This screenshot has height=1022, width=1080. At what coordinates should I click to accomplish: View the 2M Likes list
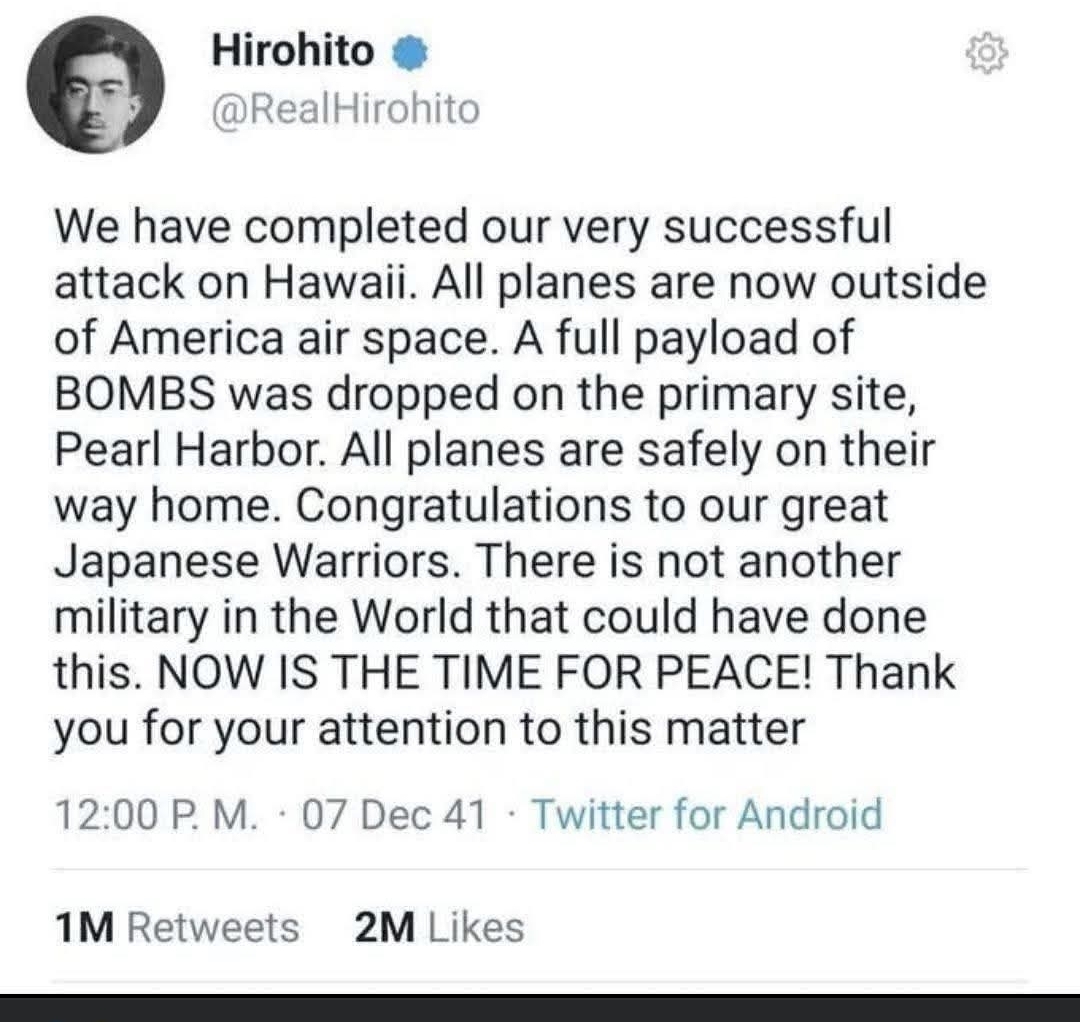click(x=438, y=927)
